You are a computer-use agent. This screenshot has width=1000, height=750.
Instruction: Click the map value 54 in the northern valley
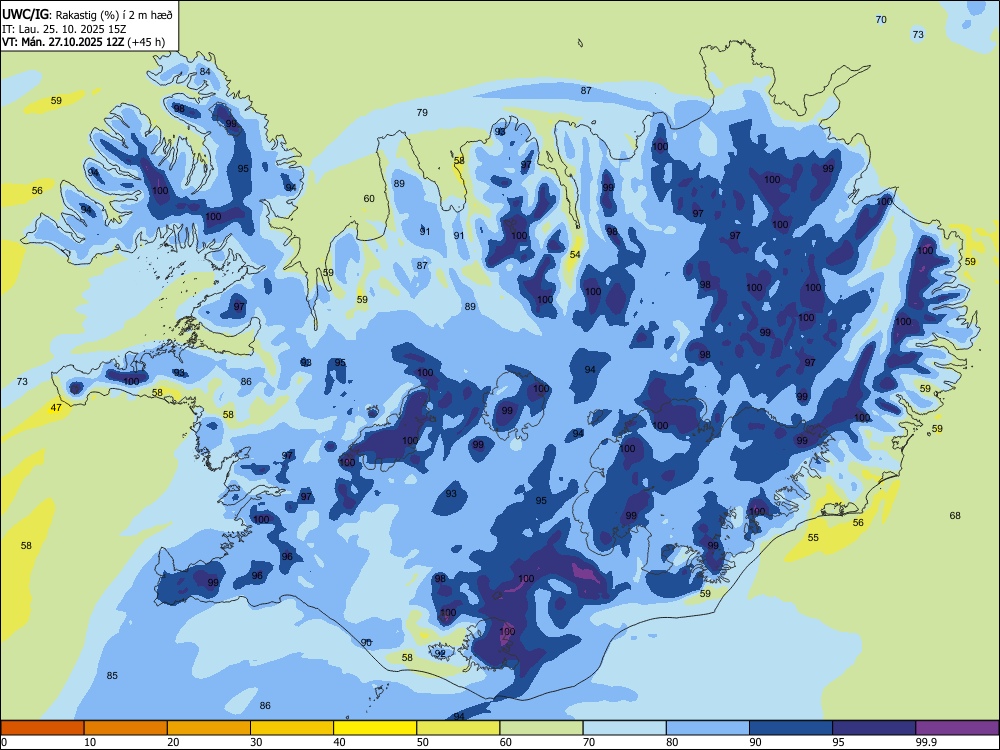[x=575, y=254]
